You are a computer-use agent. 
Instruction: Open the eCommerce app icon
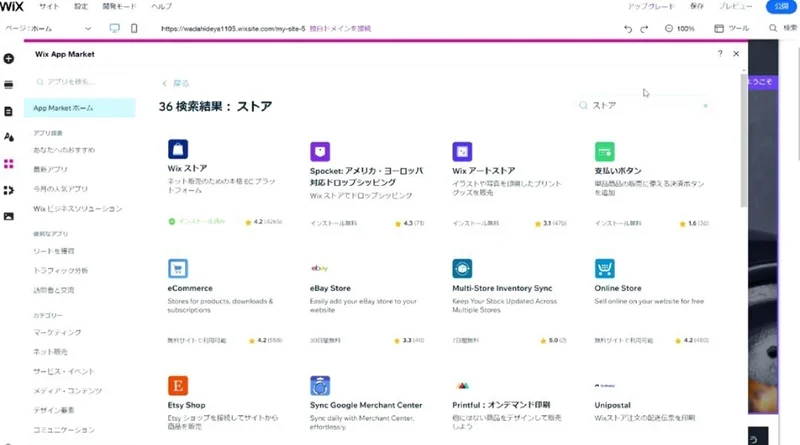178,268
